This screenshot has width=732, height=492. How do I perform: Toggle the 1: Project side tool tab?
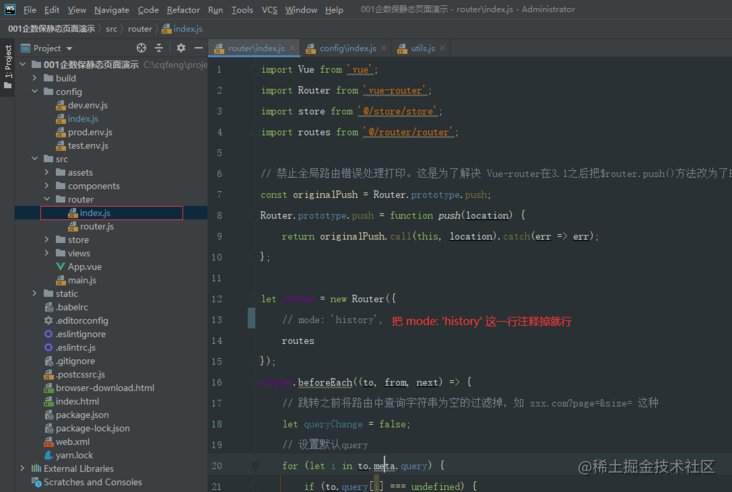(7, 66)
